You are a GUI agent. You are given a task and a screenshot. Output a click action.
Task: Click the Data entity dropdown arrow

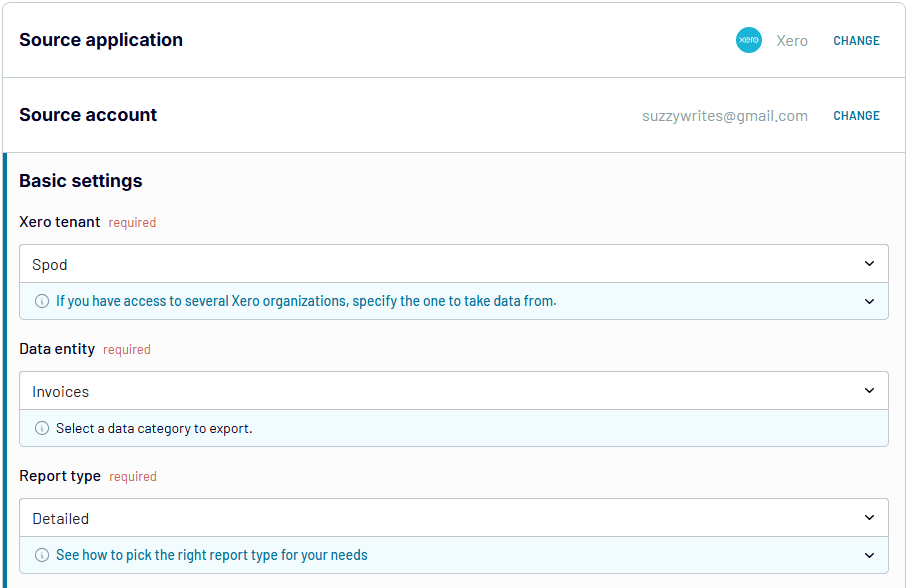click(x=869, y=391)
